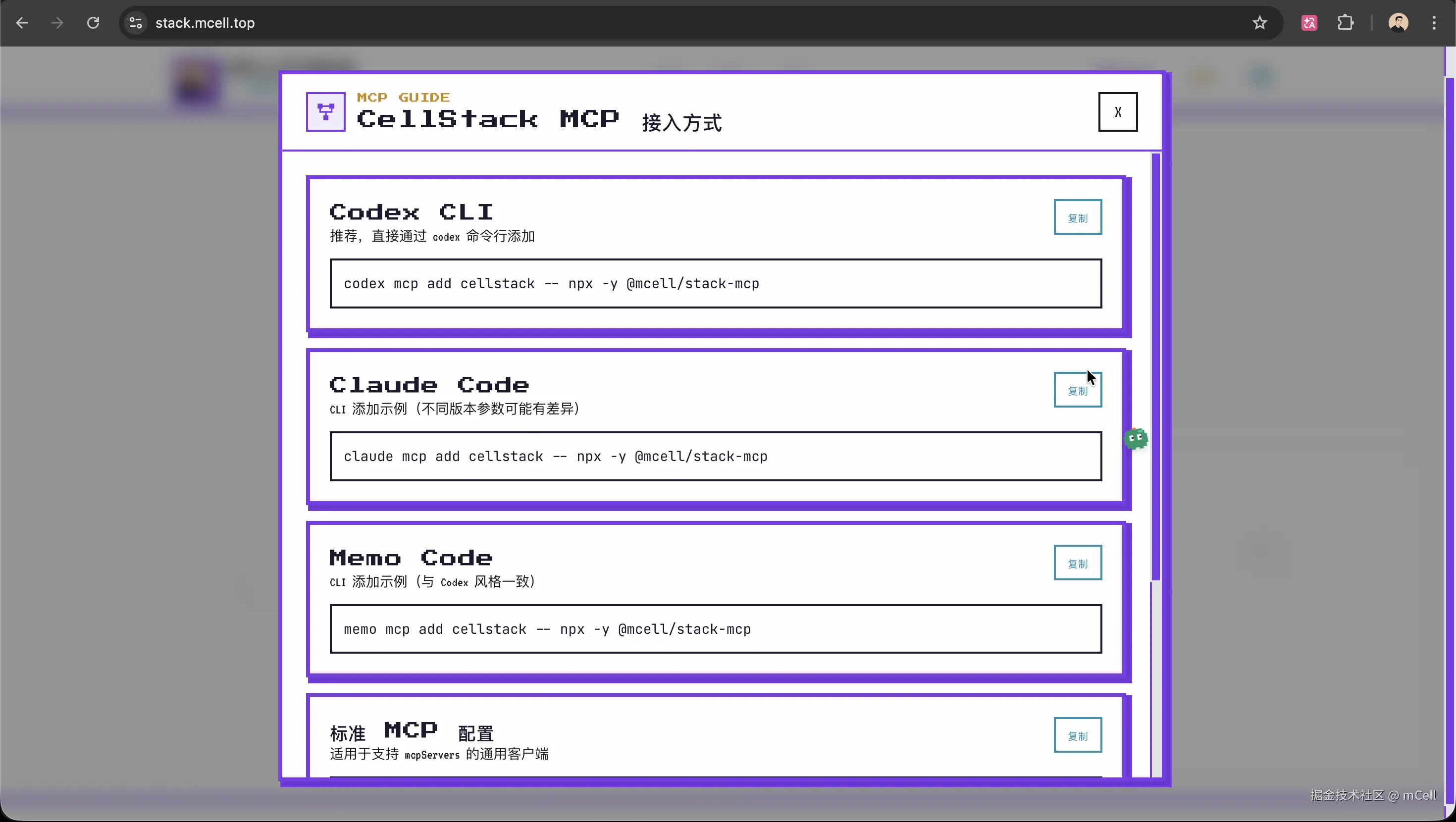Click the dialog's vertical scrollbar thumb

pyautogui.click(x=1155, y=367)
